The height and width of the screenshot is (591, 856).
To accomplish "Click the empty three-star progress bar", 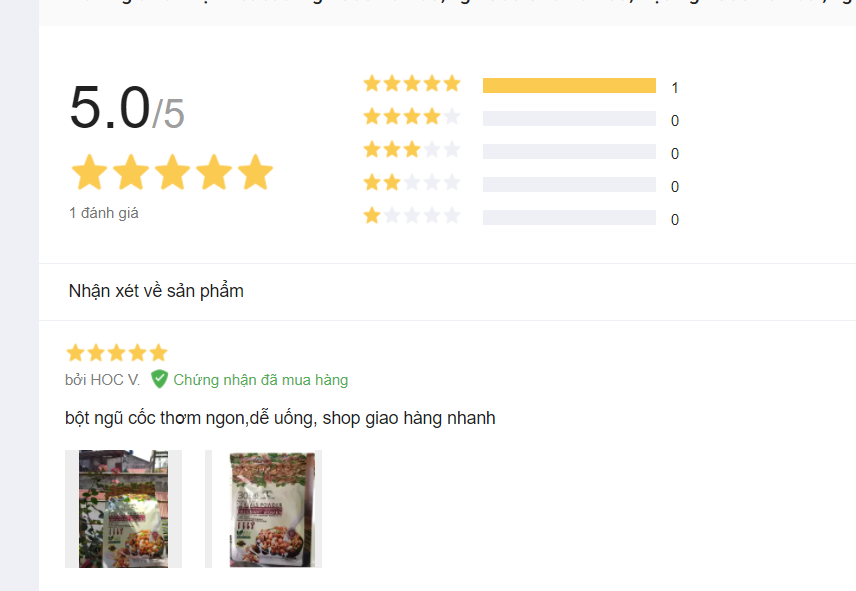I will pos(569,152).
